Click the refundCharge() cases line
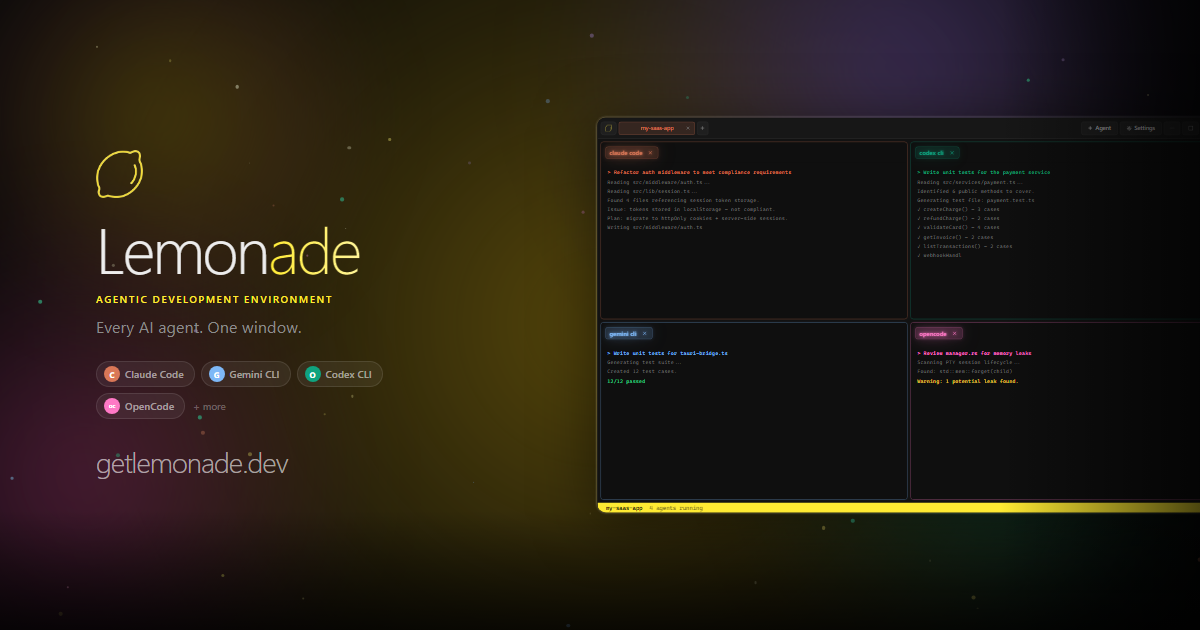 pyautogui.click(x=958, y=218)
